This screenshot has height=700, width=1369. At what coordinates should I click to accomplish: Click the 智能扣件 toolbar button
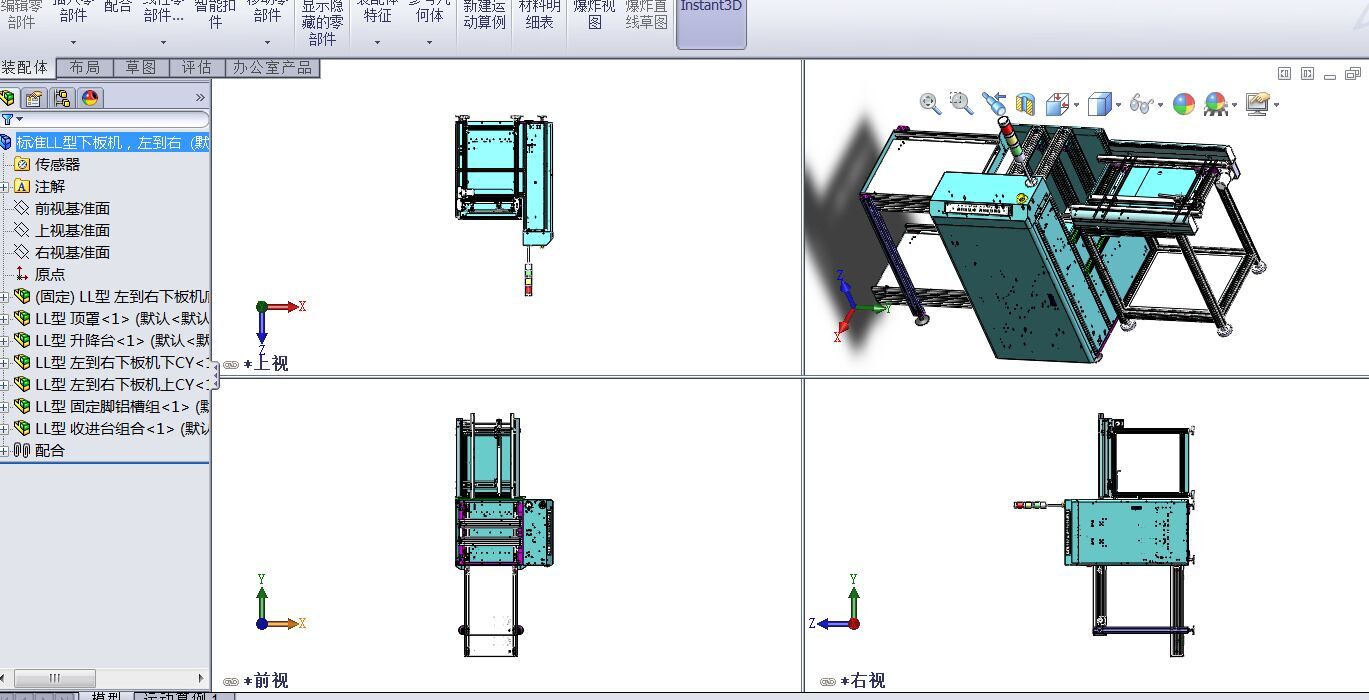[215, 14]
